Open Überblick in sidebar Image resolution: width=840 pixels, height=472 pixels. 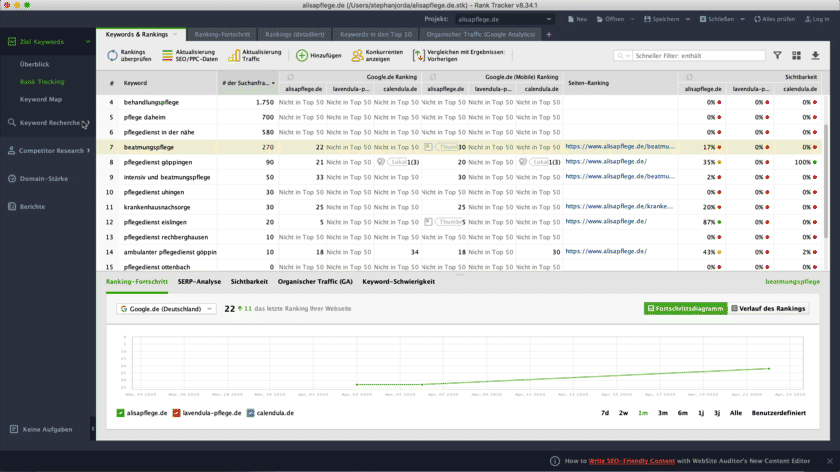(34, 64)
